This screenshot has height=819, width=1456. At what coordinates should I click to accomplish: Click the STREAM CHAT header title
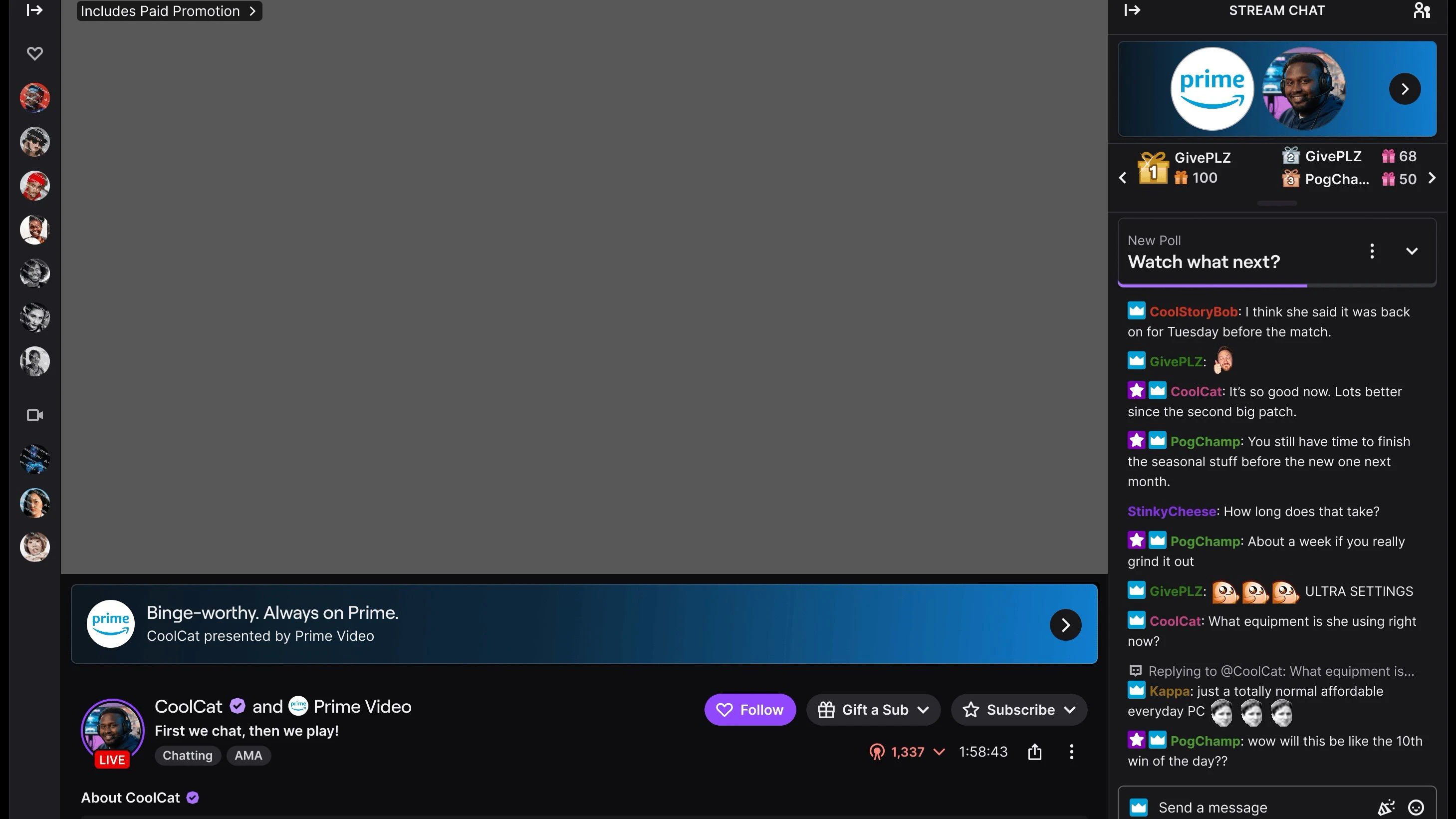pos(1276,10)
